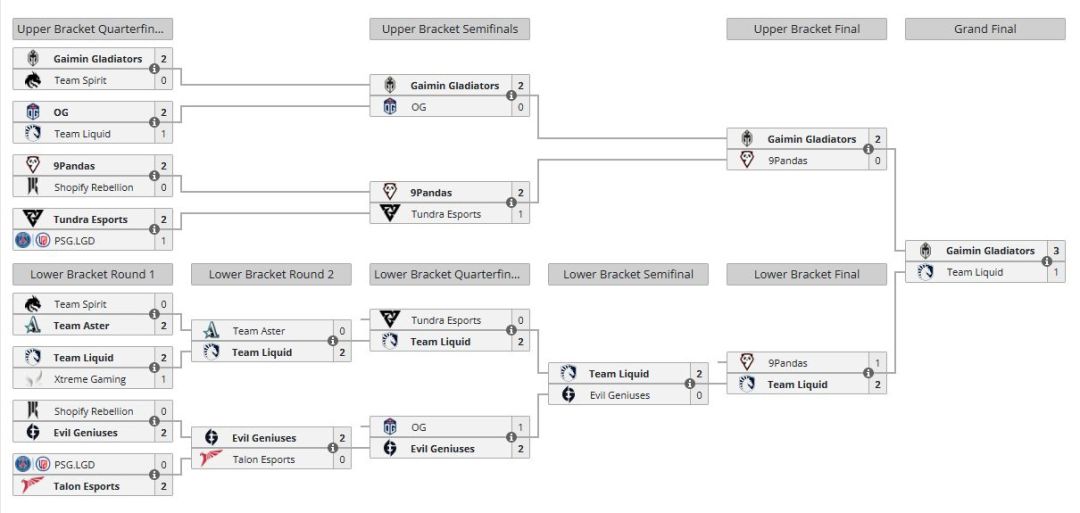Click the Grand Final column header
This screenshot has width=1080, height=513.
pos(984,29)
